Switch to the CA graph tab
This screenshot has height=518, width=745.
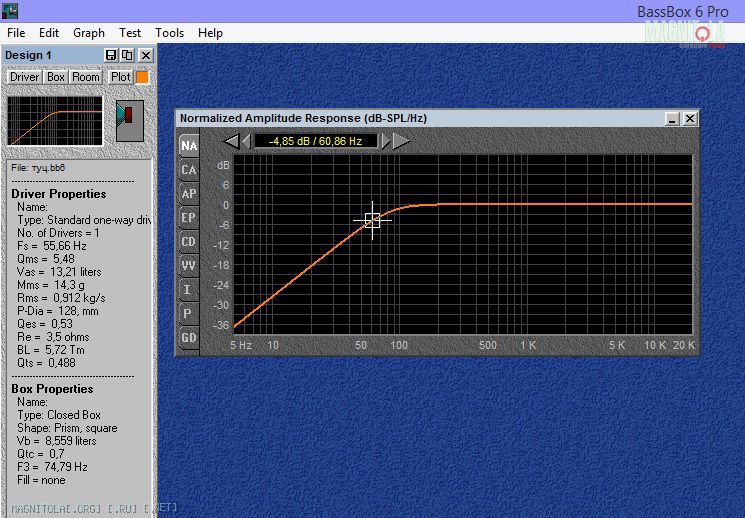(188, 170)
